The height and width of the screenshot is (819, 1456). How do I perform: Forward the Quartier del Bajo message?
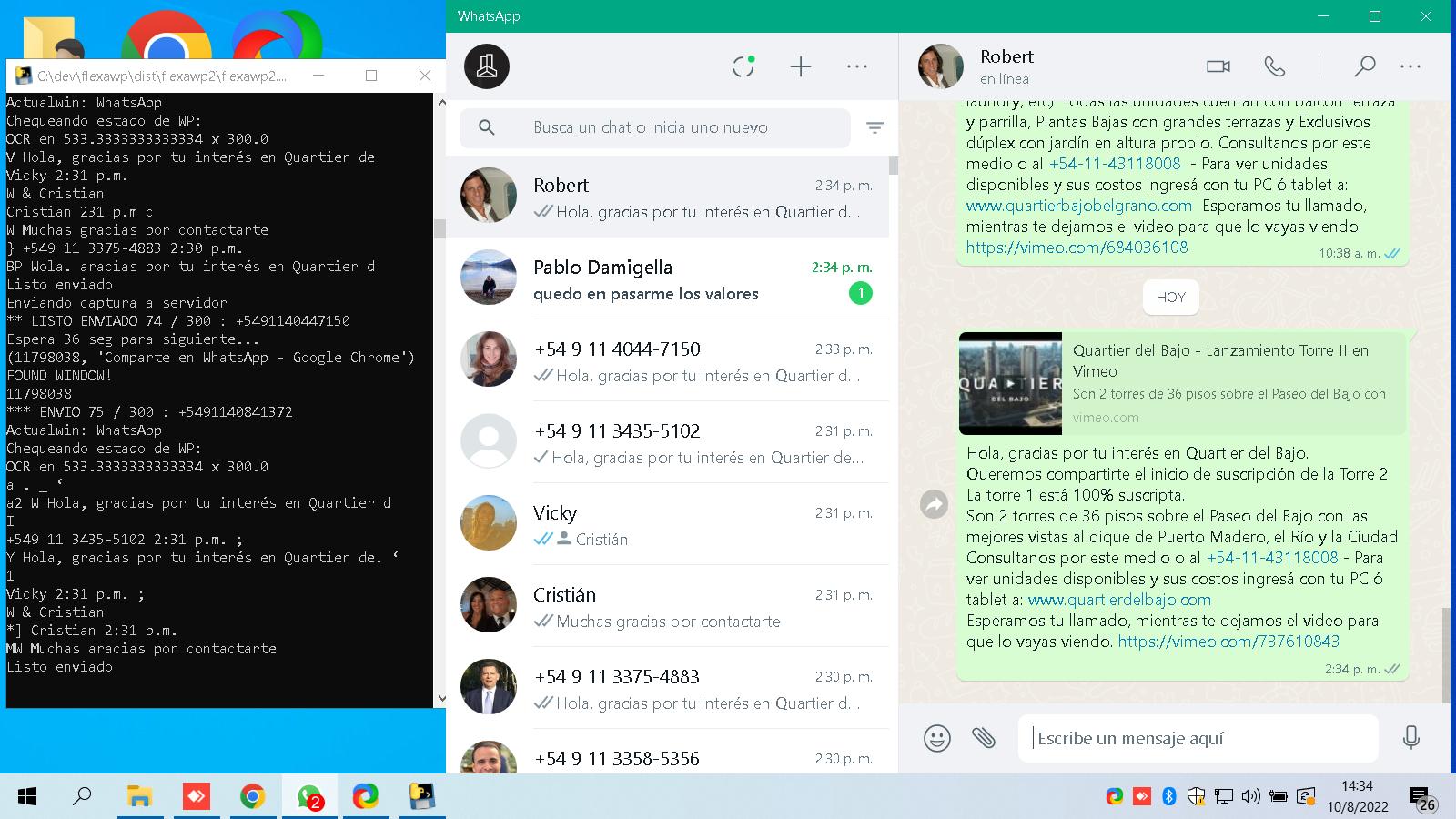click(x=934, y=504)
